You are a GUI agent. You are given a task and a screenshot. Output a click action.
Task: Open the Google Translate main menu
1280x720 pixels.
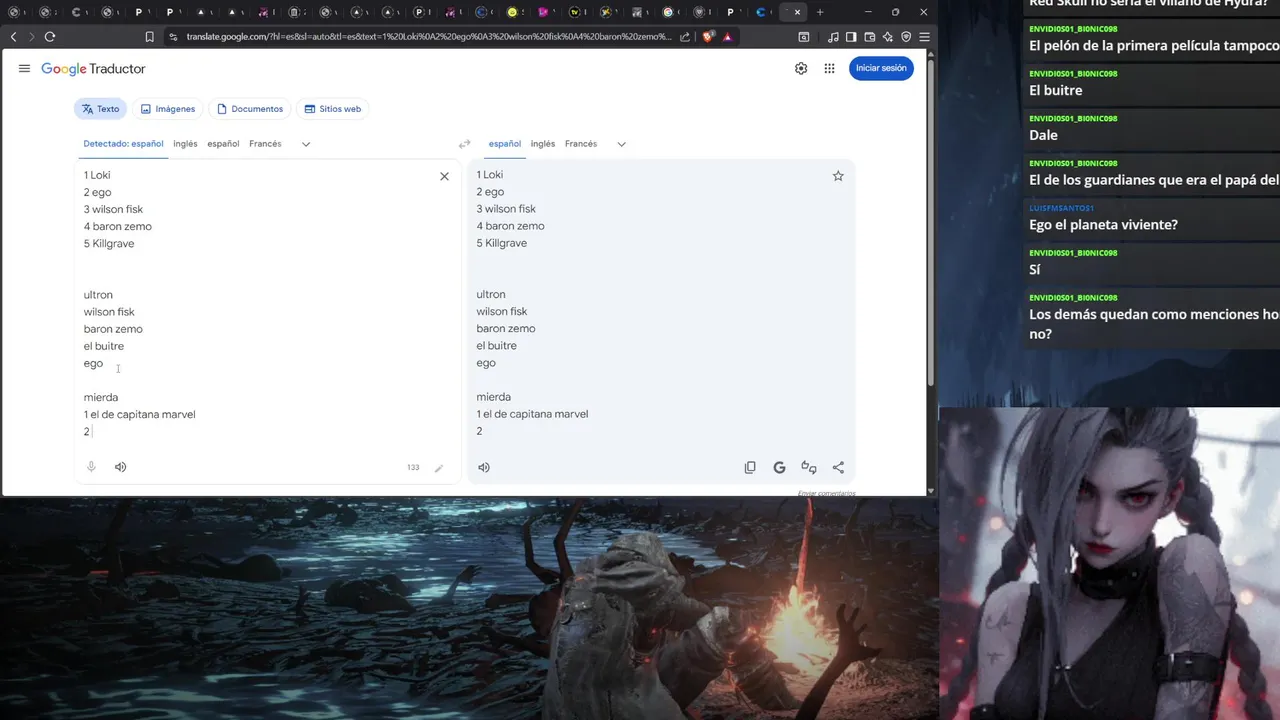24,68
